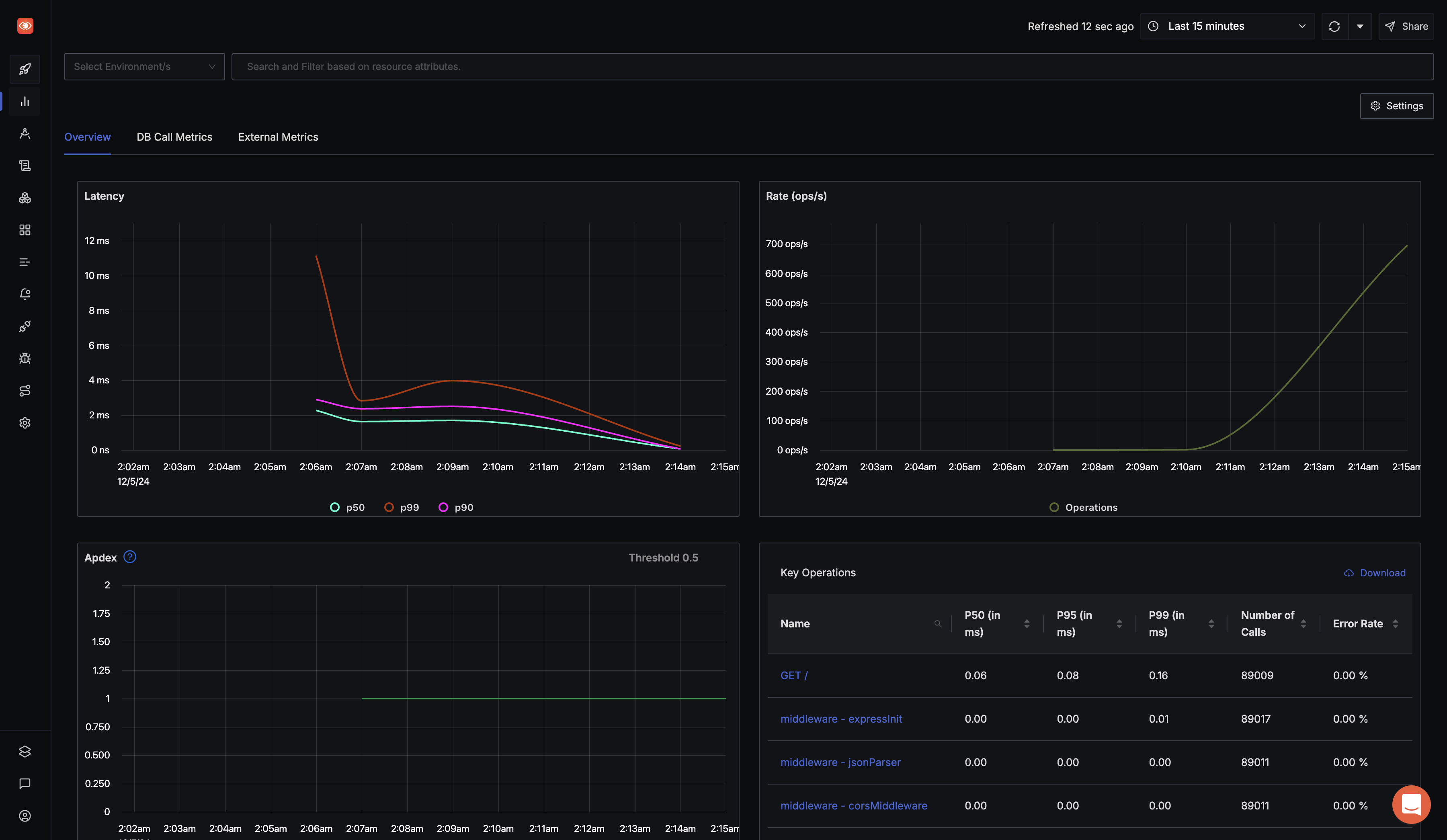The width and height of the screenshot is (1447, 840).
Task: Sort the table by Number of Calls
Action: 1304,623
